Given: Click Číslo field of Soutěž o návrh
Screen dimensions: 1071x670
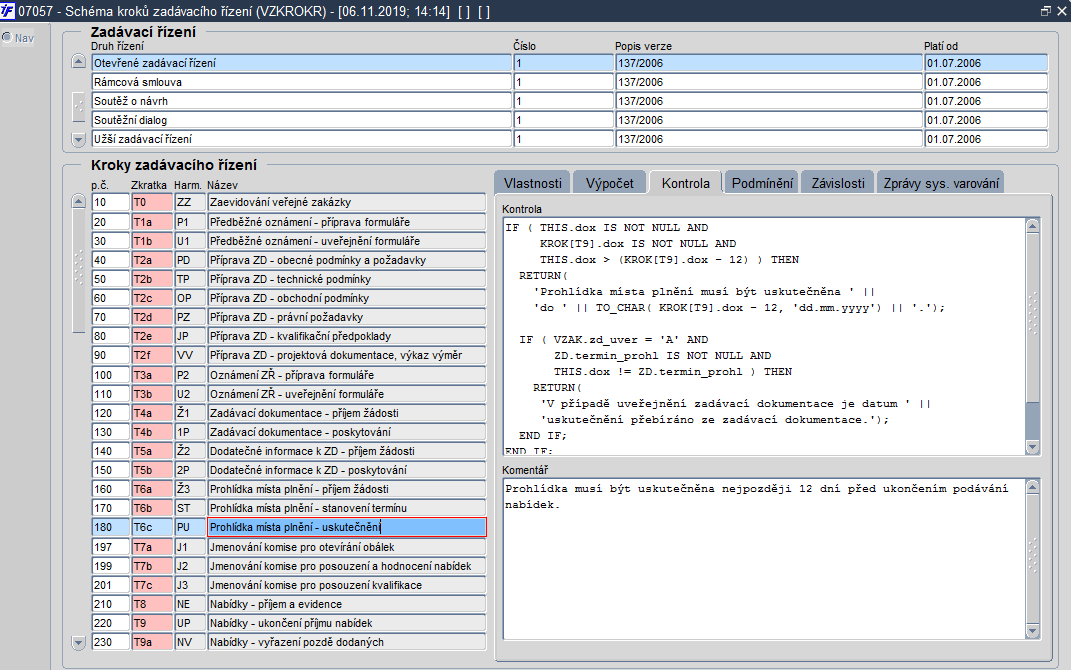Looking at the screenshot, I should click(x=564, y=101).
